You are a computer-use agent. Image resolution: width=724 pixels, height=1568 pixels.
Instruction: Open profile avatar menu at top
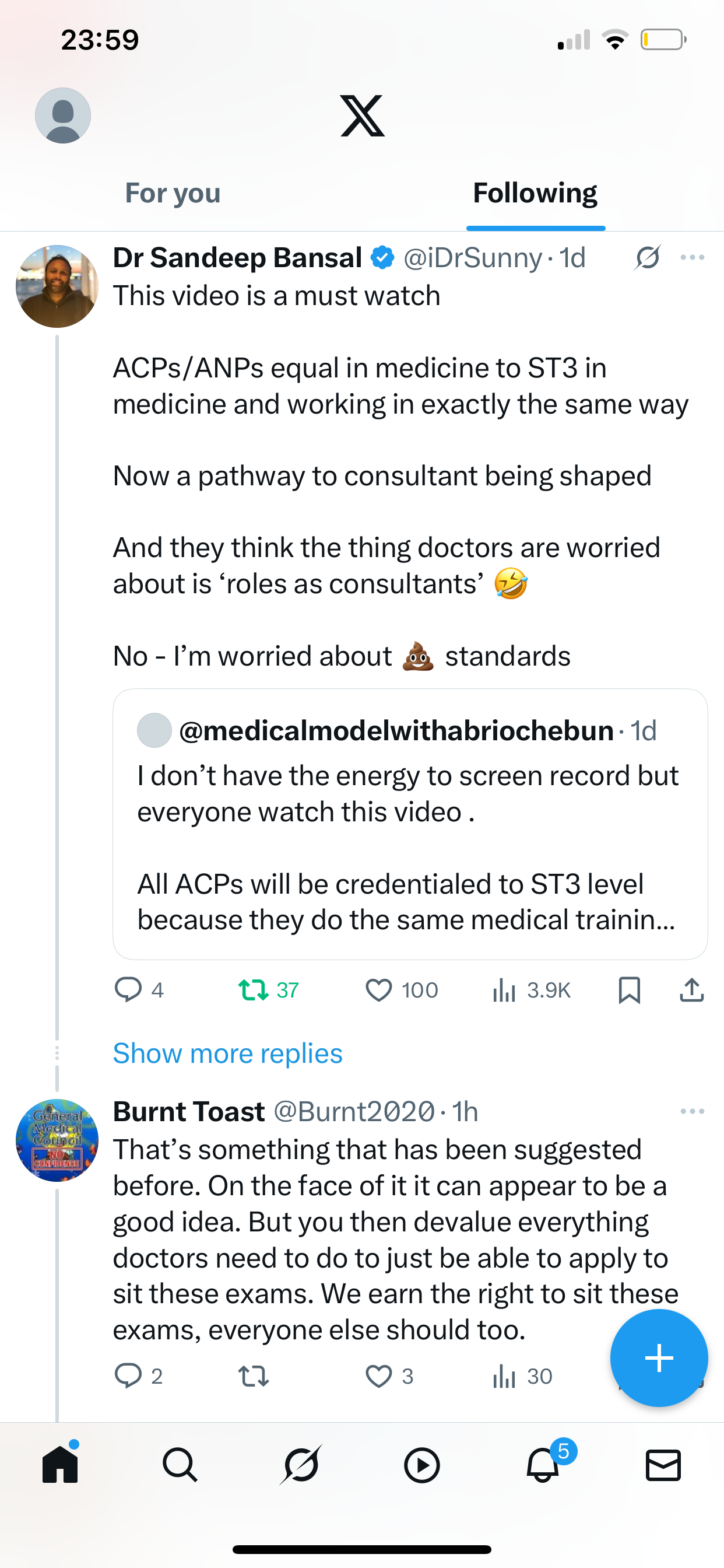click(x=63, y=116)
